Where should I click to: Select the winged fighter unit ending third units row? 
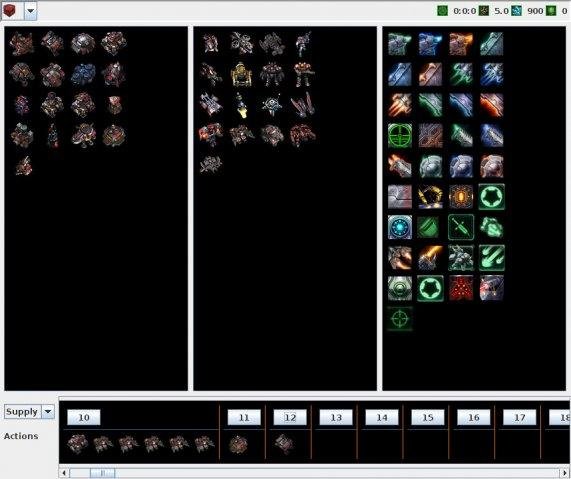pyautogui.click(x=303, y=105)
